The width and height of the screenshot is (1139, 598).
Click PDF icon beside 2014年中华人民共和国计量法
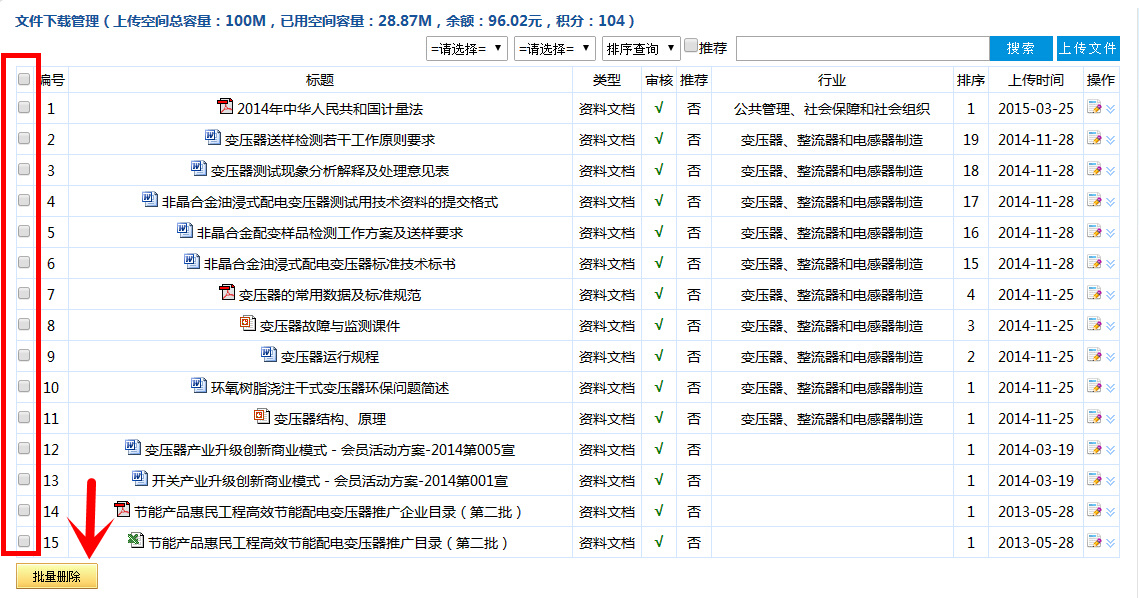(x=225, y=107)
